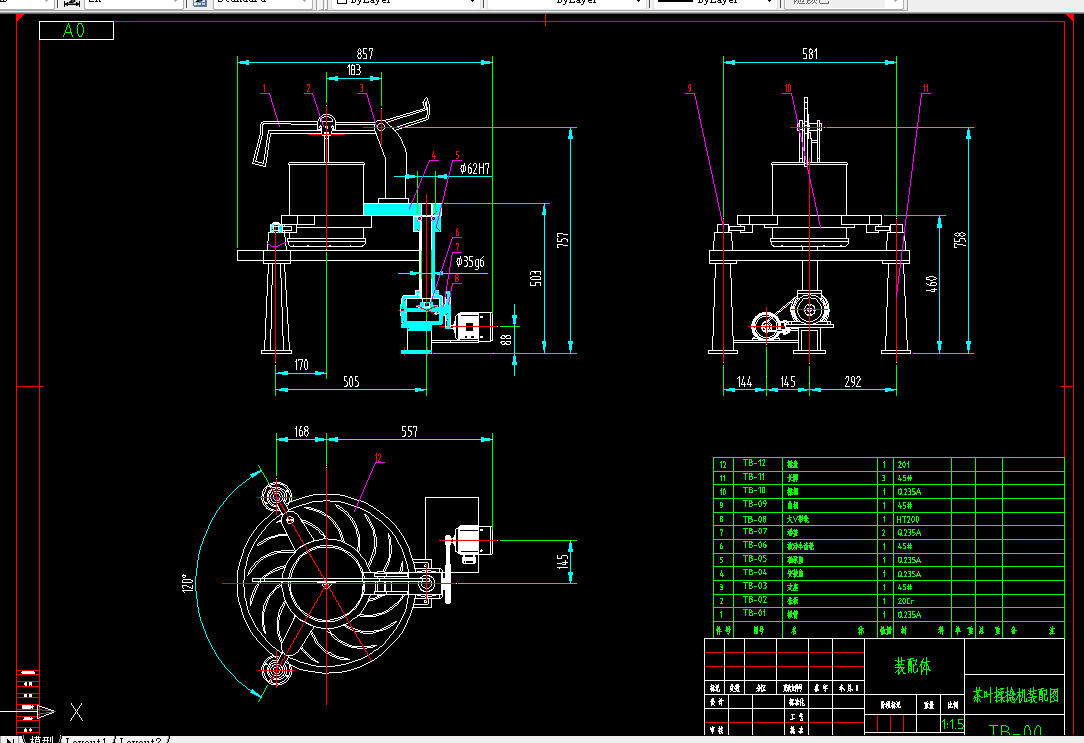
Task: Select the 170 dimension text
Action: pos(301,364)
